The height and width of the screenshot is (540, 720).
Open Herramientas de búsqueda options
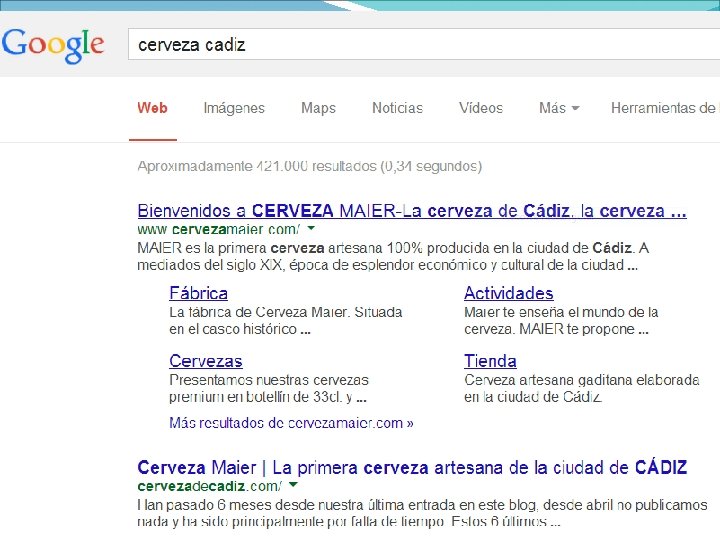tap(665, 108)
